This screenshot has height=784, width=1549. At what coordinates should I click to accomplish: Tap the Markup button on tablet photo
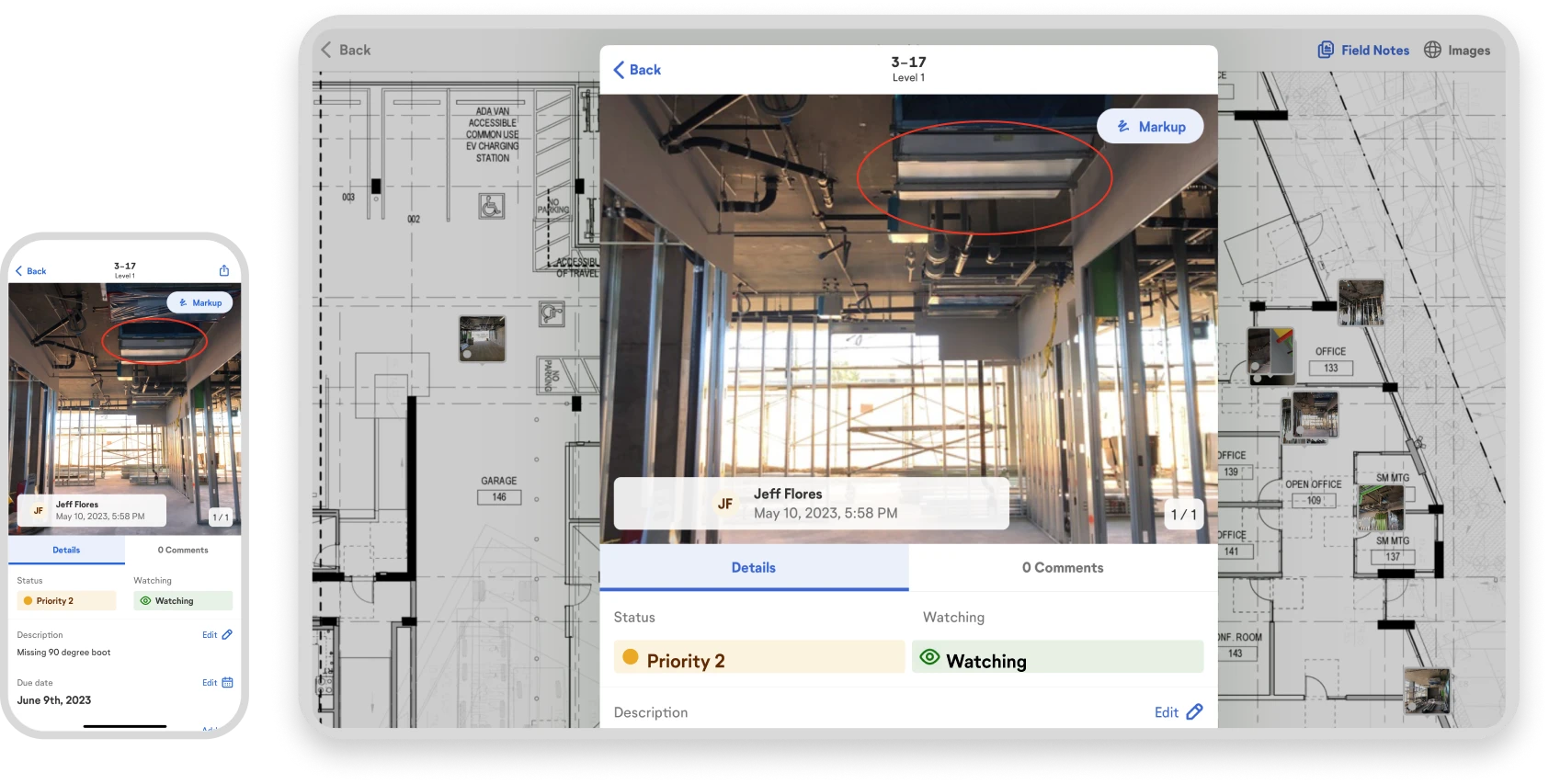click(x=1150, y=127)
